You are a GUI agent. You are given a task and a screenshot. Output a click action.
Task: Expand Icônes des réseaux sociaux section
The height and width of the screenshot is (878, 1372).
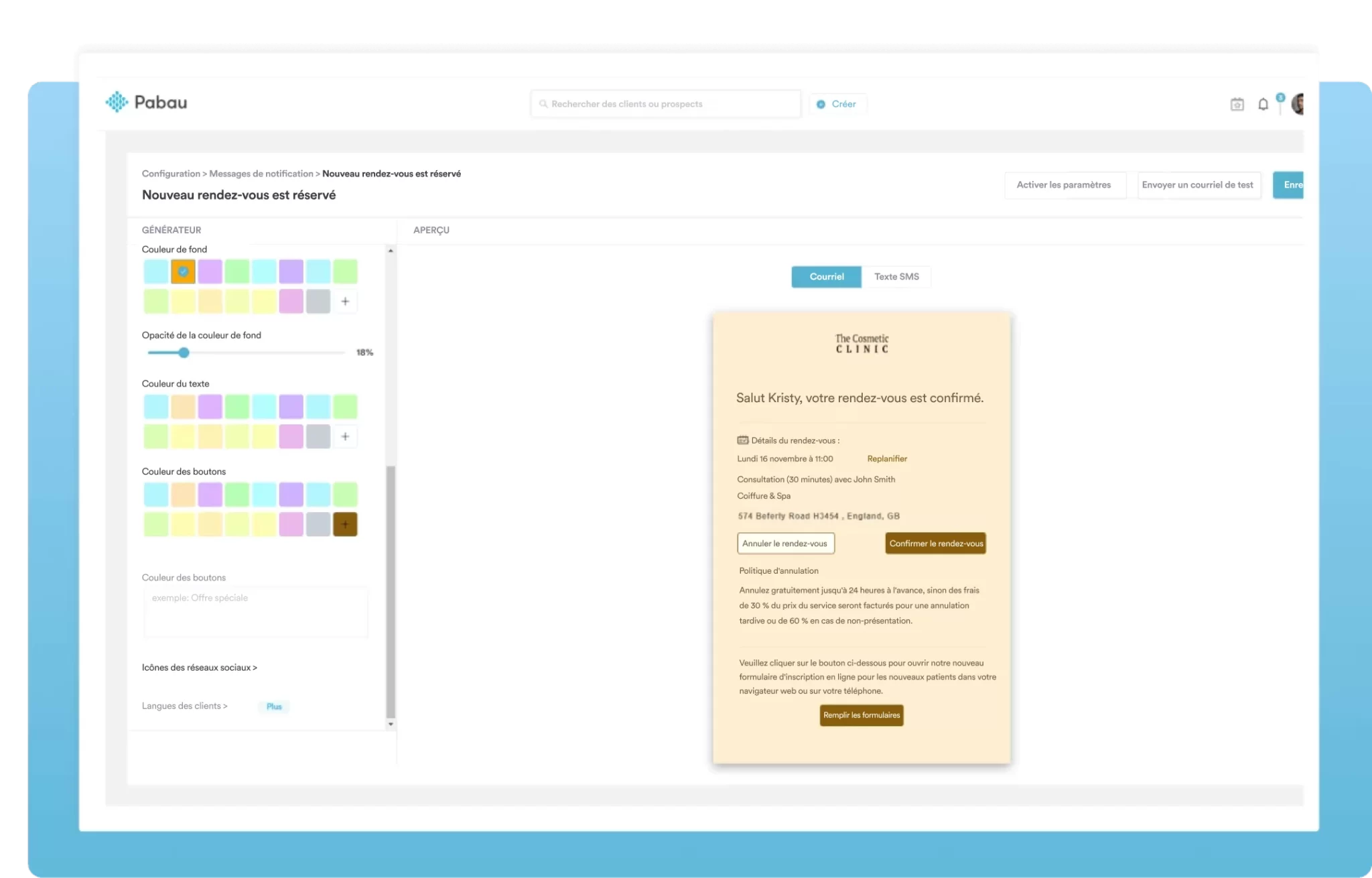pyautogui.click(x=199, y=668)
